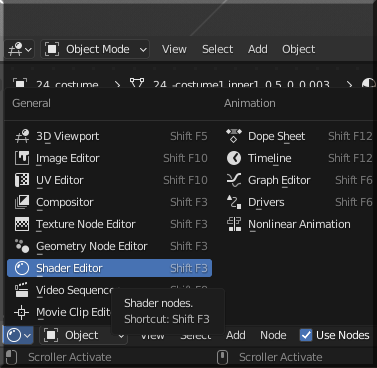Click the Compositor icon
The width and height of the screenshot is (377, 368).
click(22, 202)
